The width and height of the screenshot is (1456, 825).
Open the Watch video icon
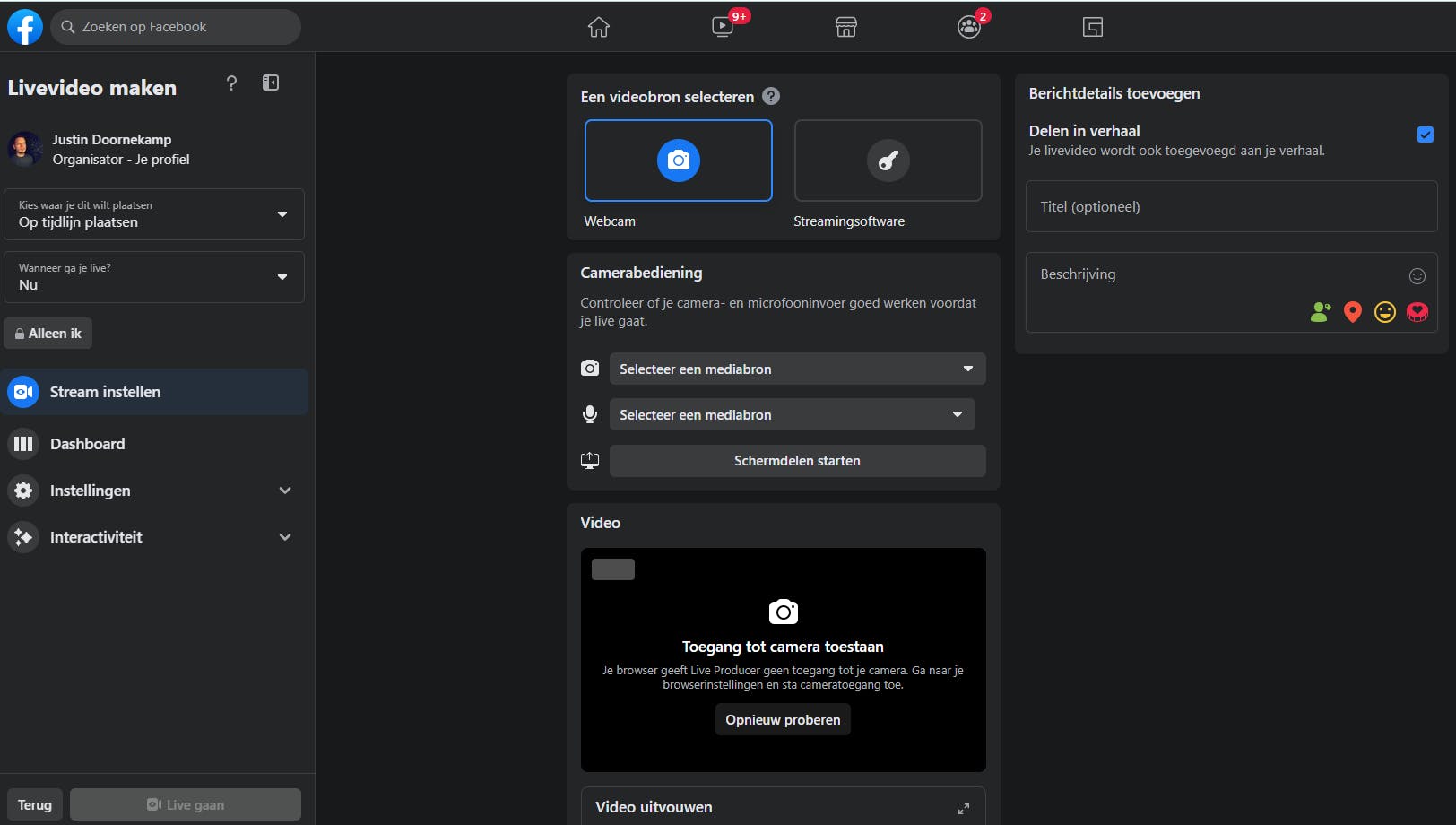click(x=723, y=27)
